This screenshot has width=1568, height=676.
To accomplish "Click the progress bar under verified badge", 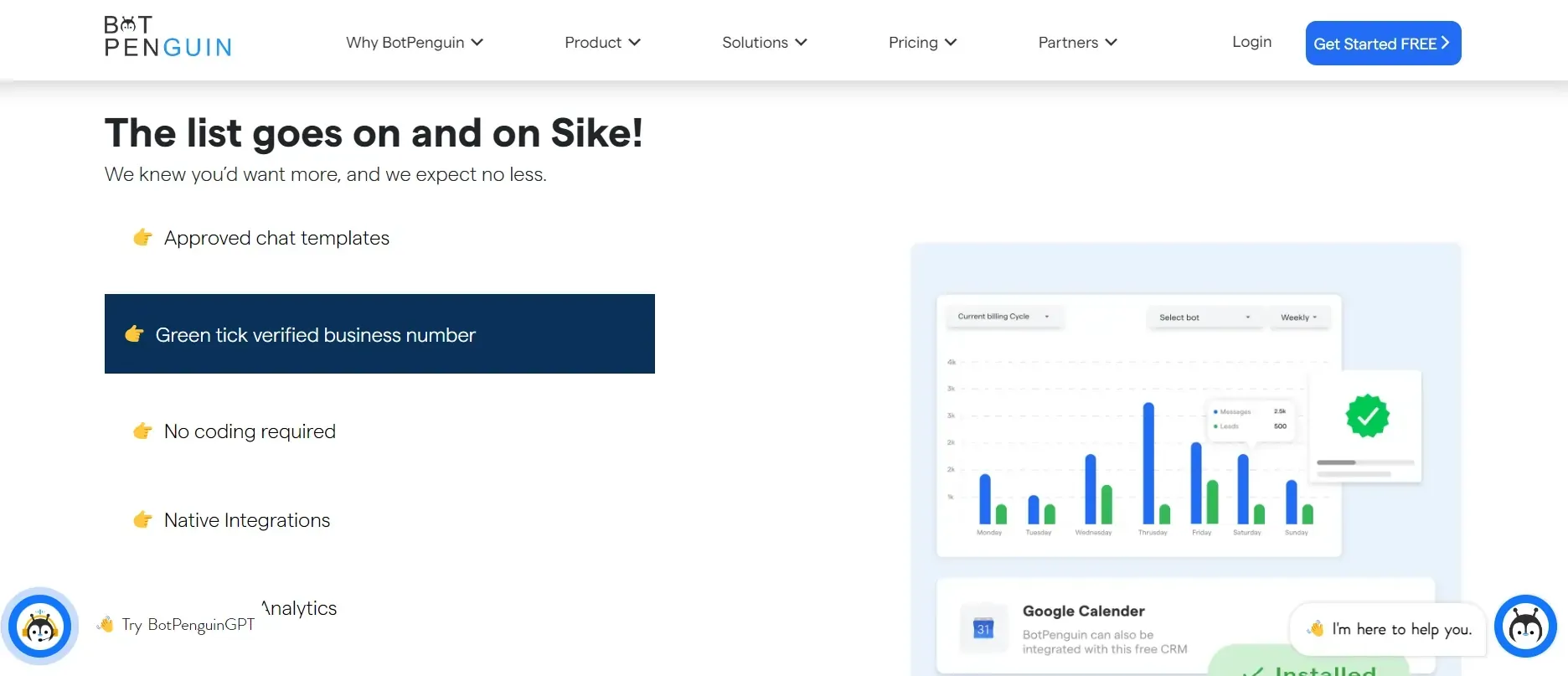I will pyautogui.click(x=1364, y=462).
